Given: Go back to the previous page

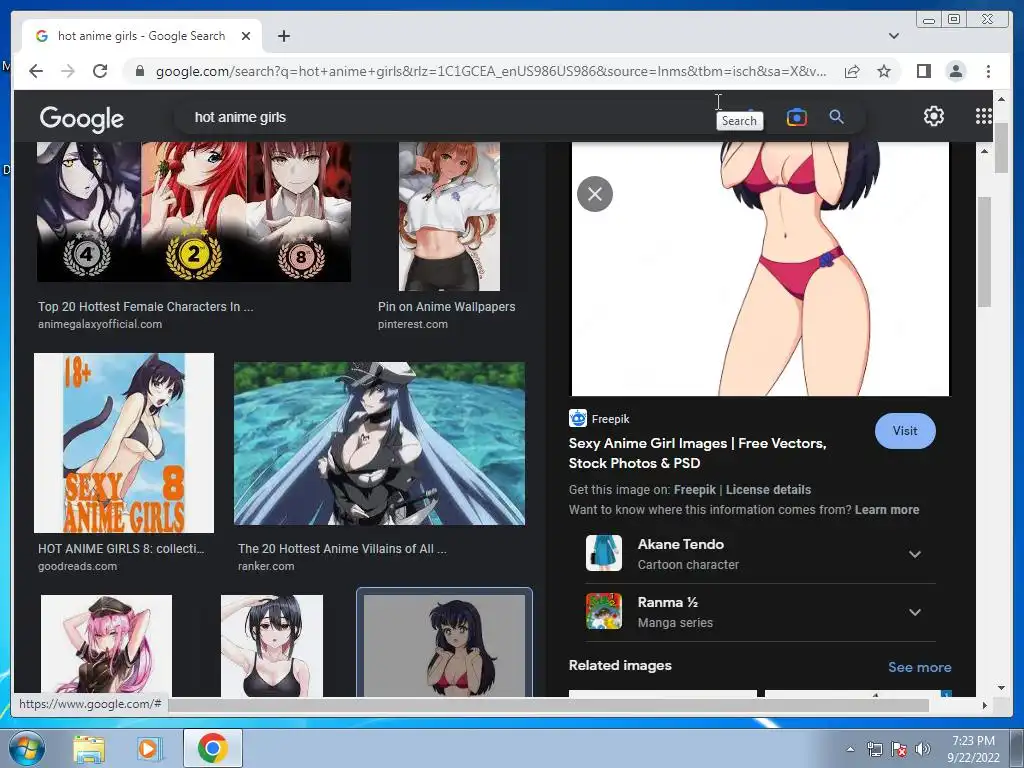Looking at the screenshot, I should [x=36, y=71].
